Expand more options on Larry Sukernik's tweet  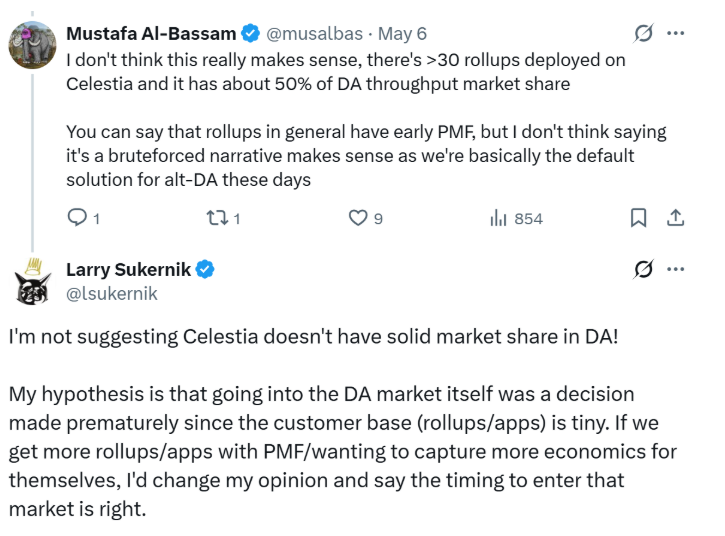(x=676, y=269)
